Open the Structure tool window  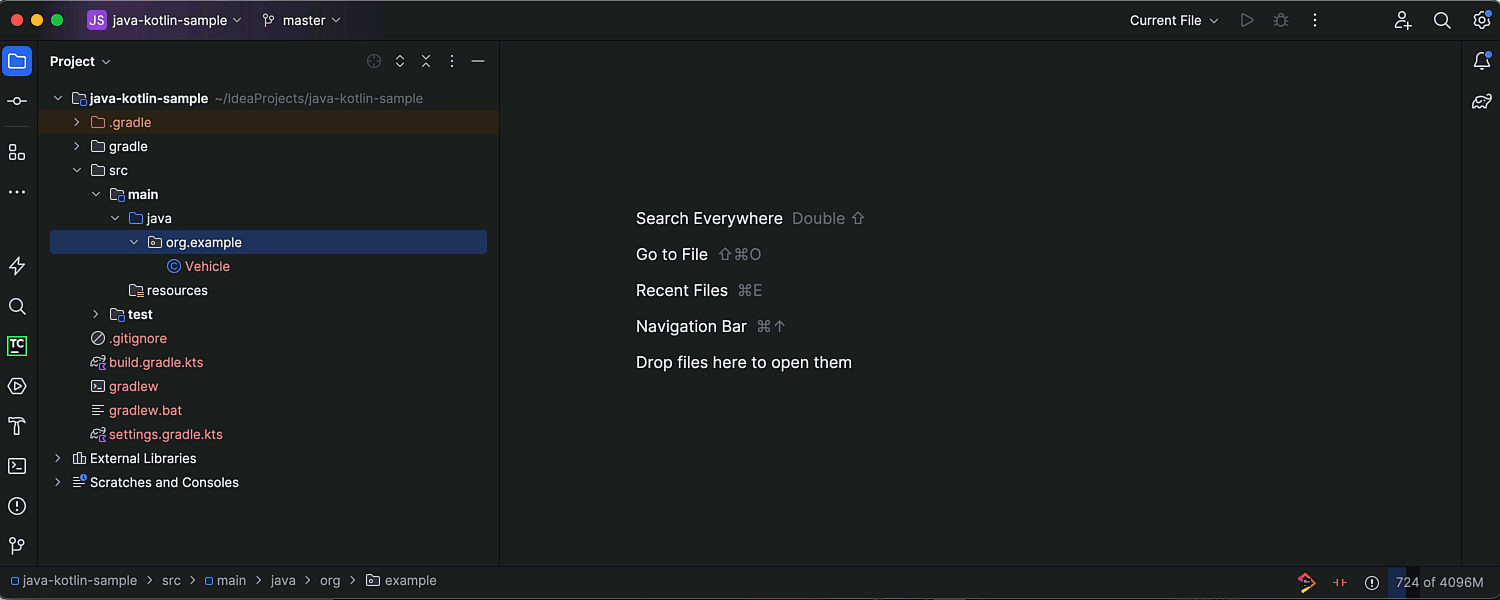coord(17,152)
